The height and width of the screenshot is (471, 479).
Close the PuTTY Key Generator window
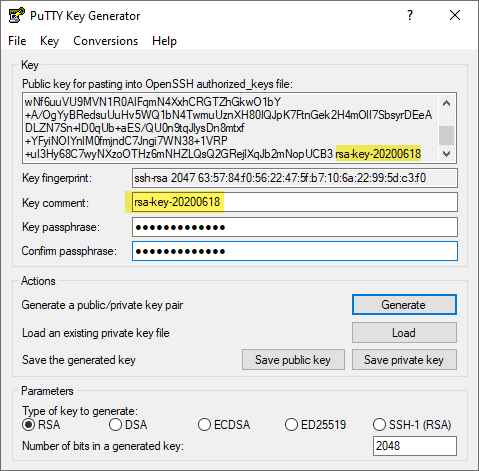(x=455, y=15)
